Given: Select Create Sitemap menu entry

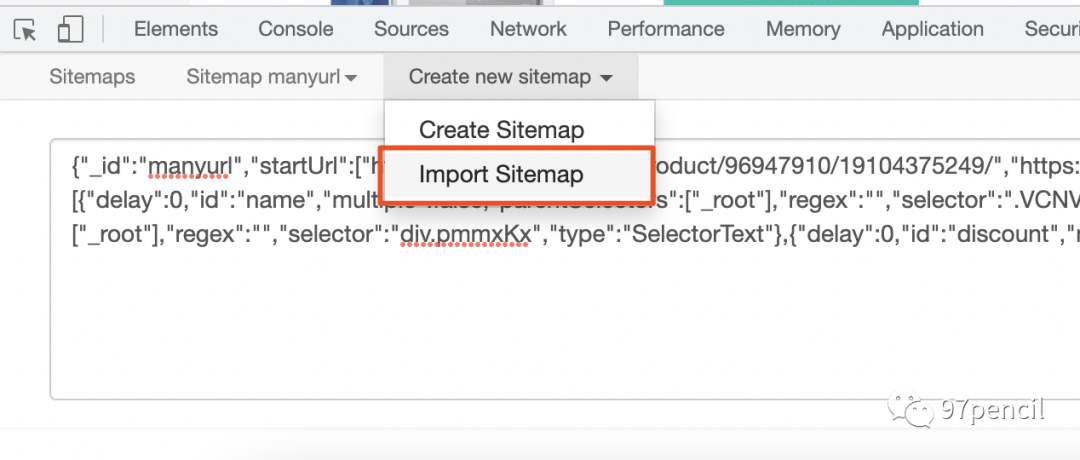Looking at the screenshot, I should coord(501,130).
